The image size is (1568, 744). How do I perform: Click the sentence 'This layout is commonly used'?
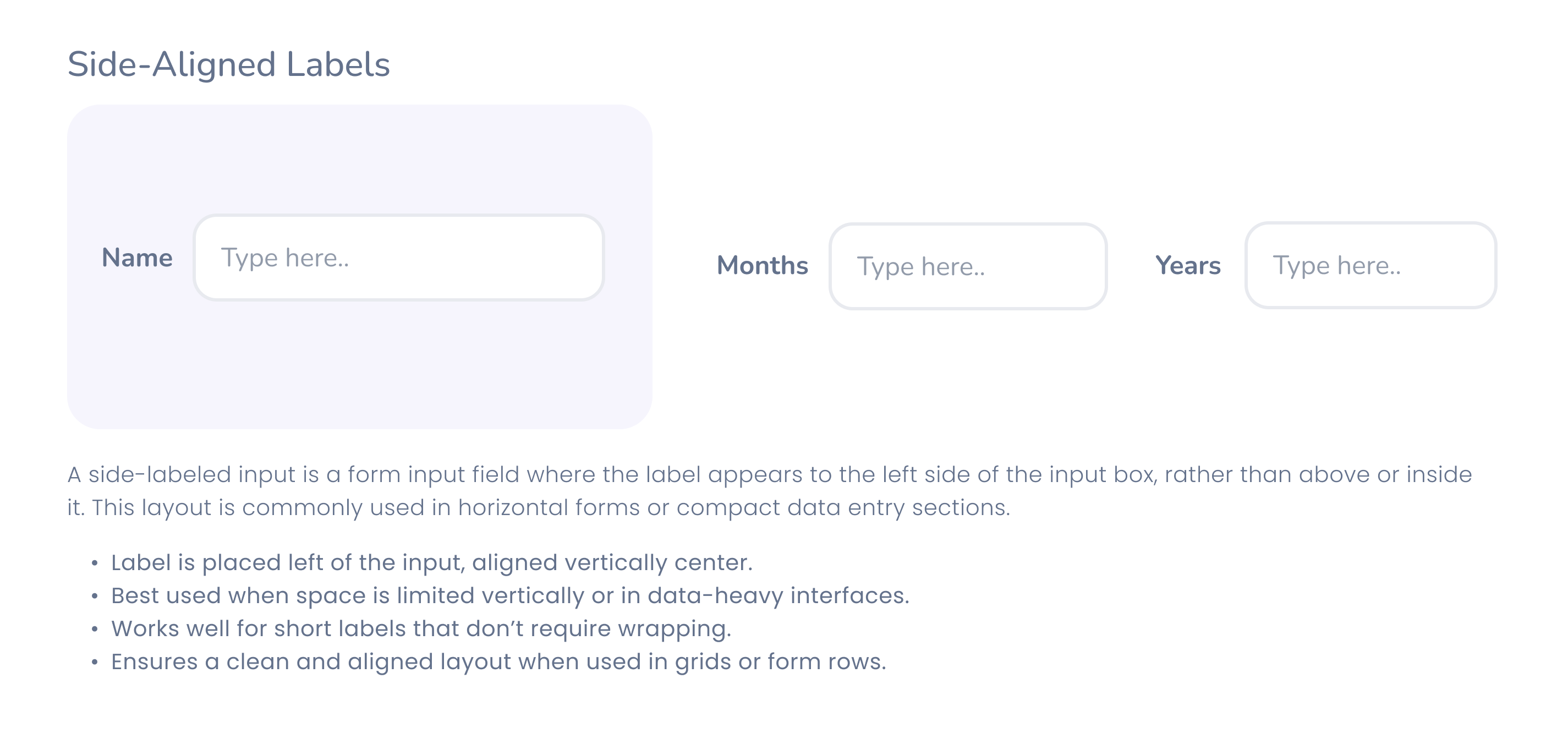[551, 508]
